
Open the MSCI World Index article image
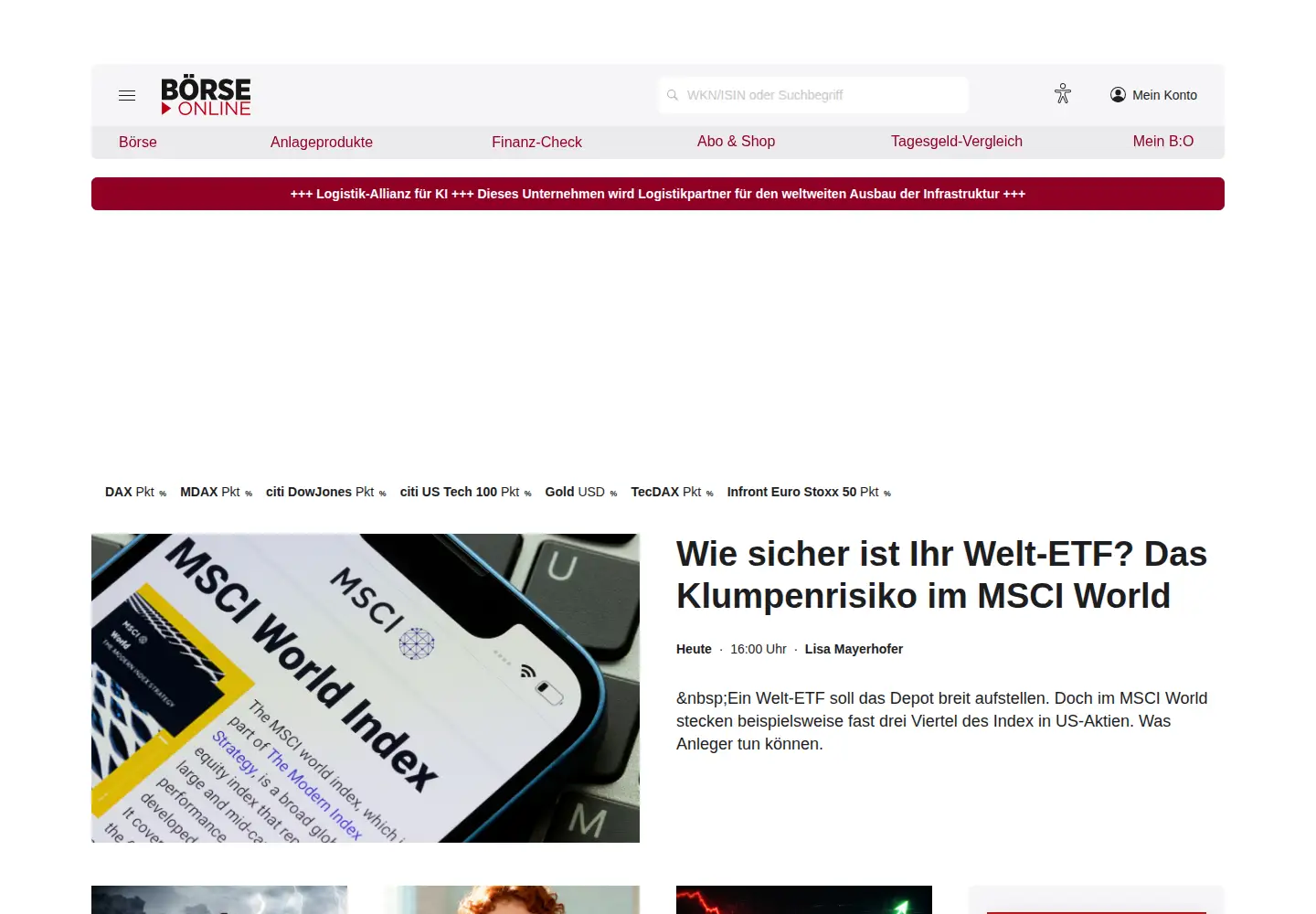(366, 688)
